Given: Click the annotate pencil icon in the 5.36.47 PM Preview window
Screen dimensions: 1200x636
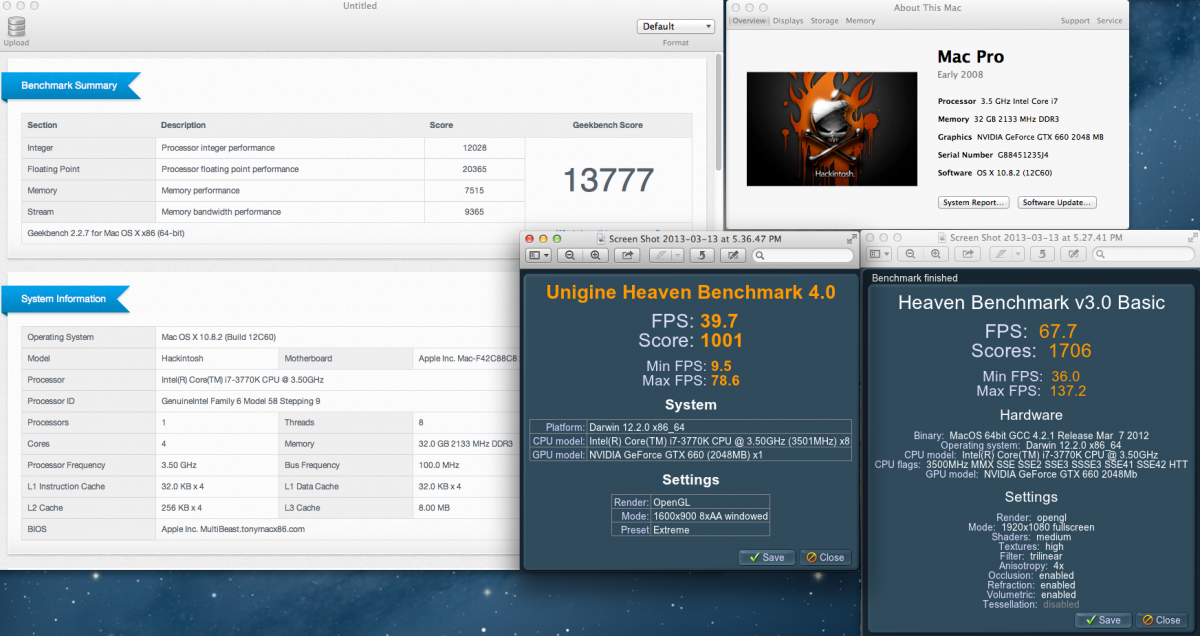Looking at the screenshot, I should [x=660, y=255].
